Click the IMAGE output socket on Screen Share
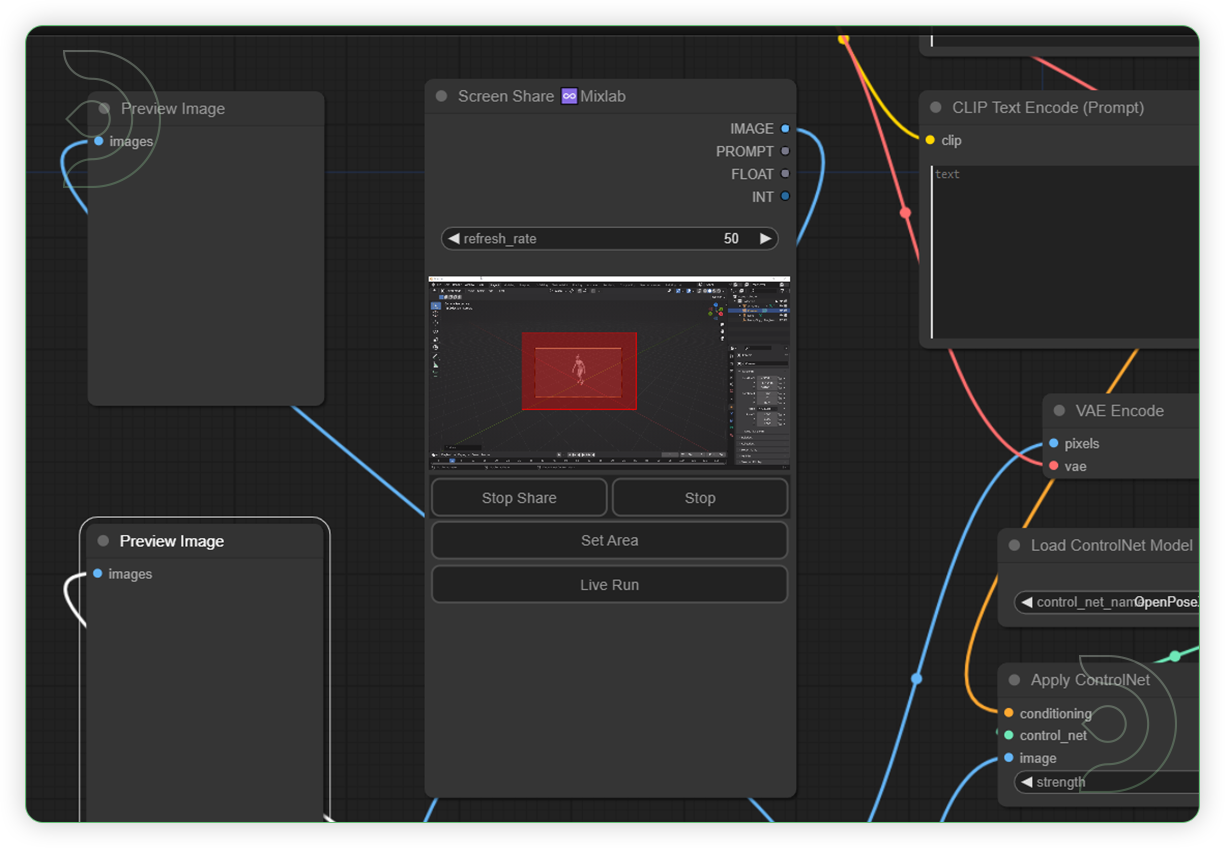 pyautogui.click(x=784, y=128)
